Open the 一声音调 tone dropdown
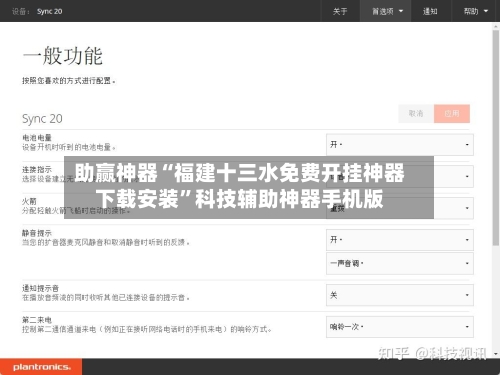This screenshot has height=375, width=500. coord(400,263)
